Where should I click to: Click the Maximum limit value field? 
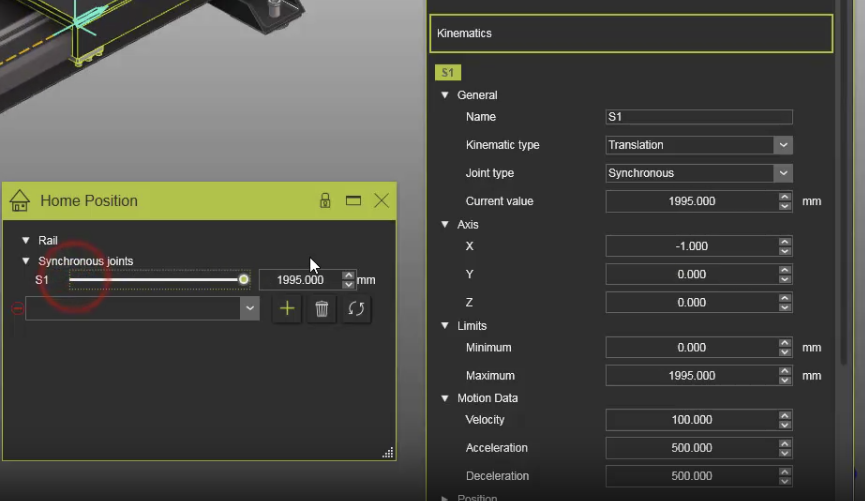point(691,376)
